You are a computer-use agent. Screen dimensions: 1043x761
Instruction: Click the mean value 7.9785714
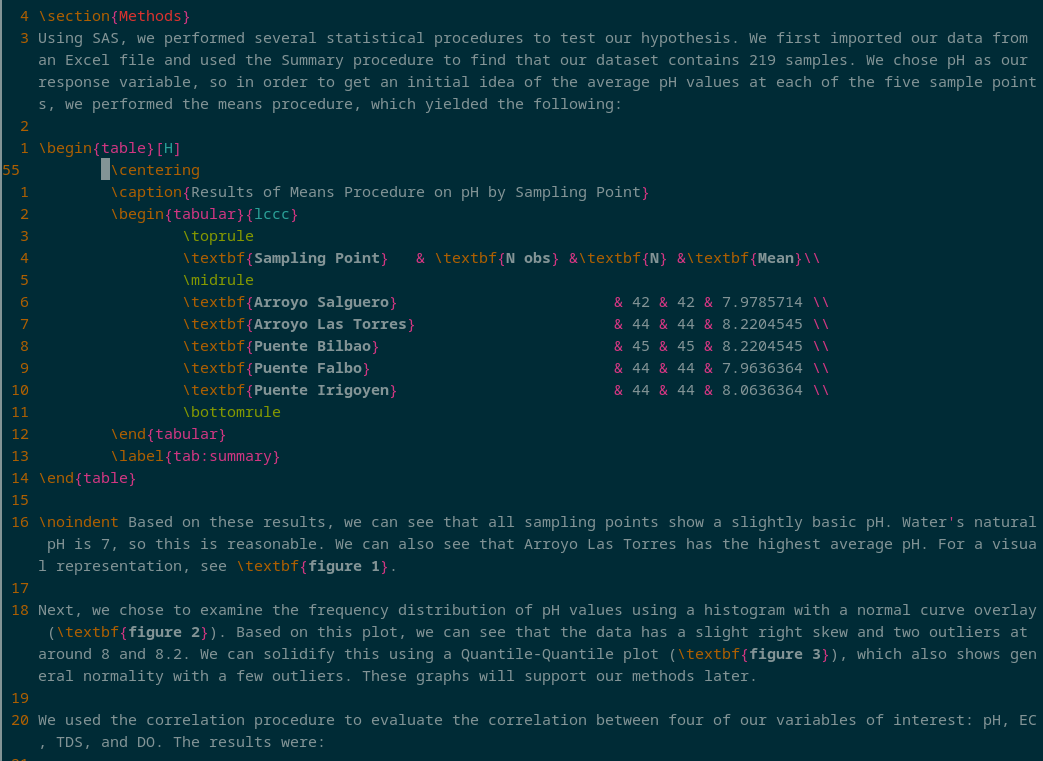coord(762,302)
